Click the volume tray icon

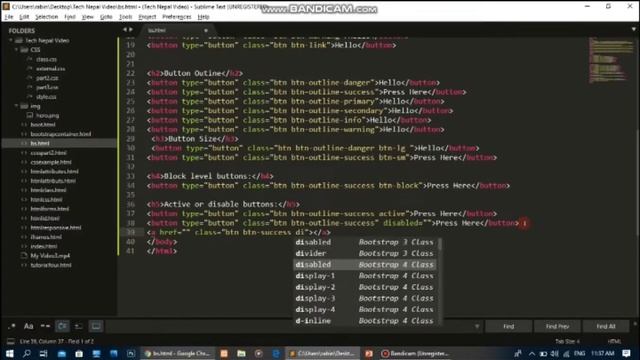coord(554,353)
